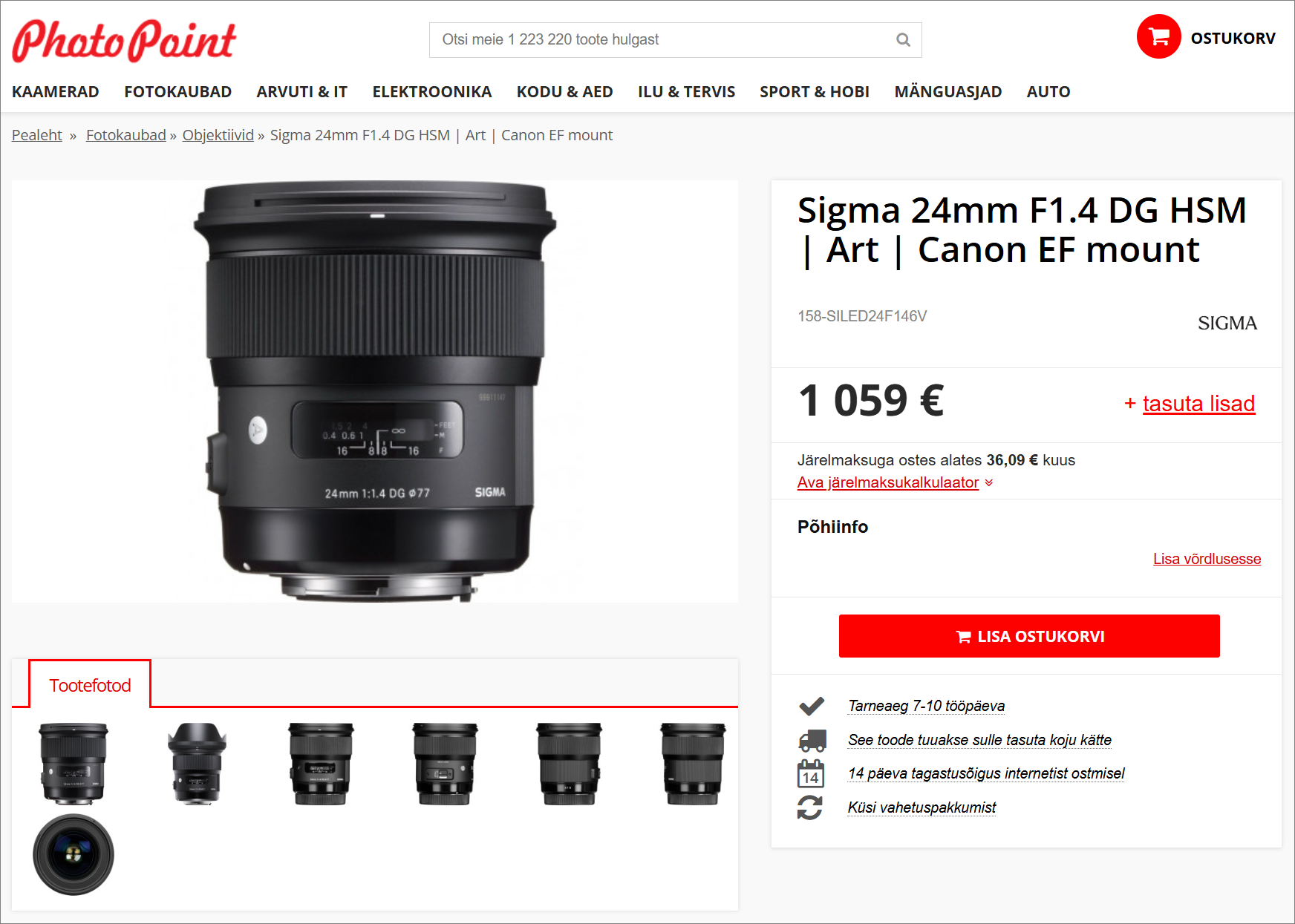Viewport: 1295px width, 924px height.
Task: Click the search magnifier icon
Action: click(x=903, y=40)
